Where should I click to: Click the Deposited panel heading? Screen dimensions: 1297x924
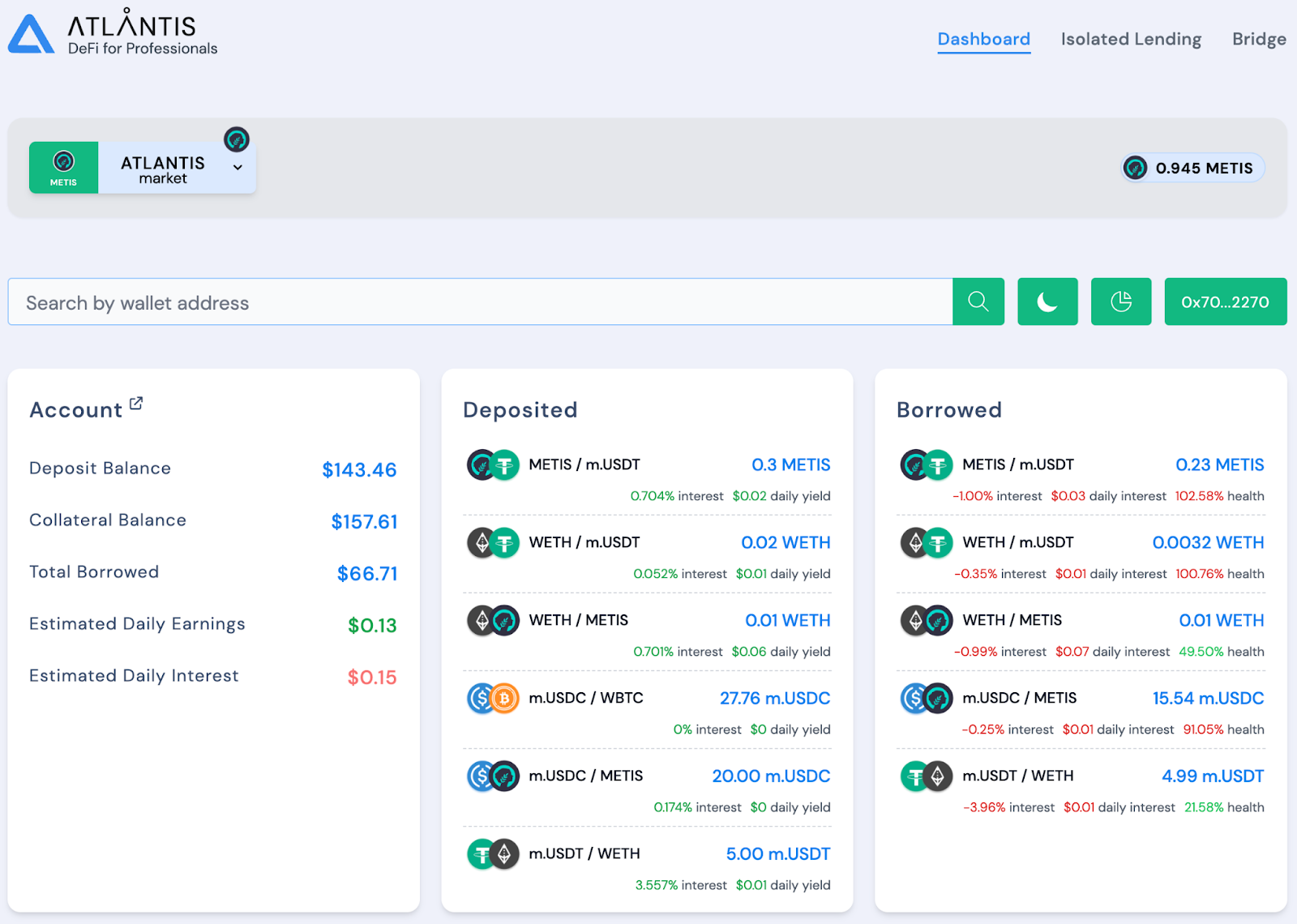coord(520,410)
